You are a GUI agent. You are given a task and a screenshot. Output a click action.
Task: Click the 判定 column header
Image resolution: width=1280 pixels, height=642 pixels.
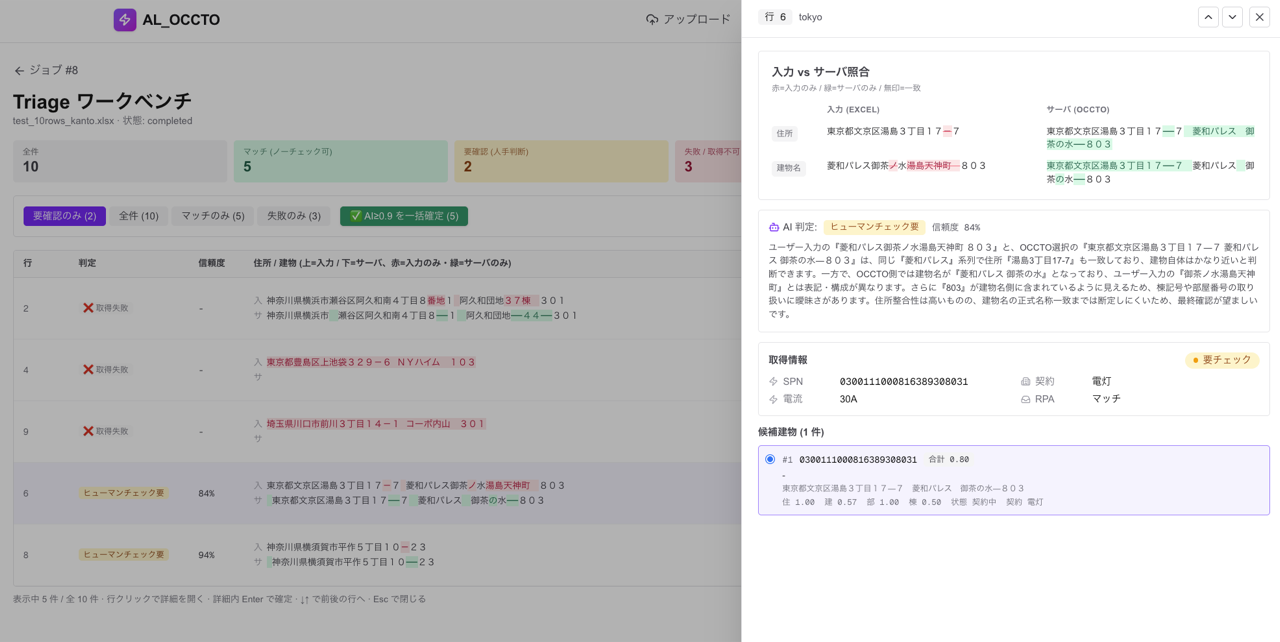pyautogui.click(x=88, y=263)
